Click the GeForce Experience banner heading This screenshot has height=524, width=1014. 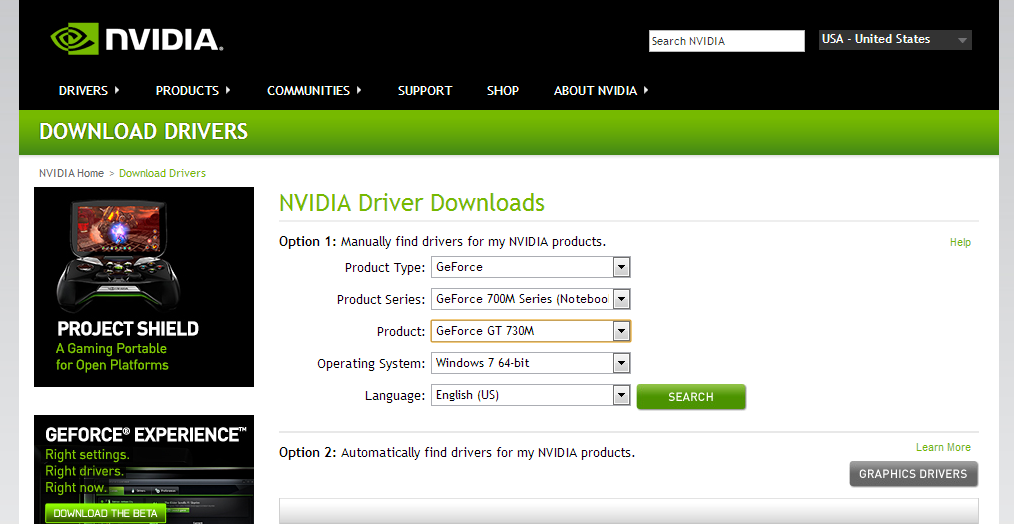pyautogui.click(x=146, y=435)
